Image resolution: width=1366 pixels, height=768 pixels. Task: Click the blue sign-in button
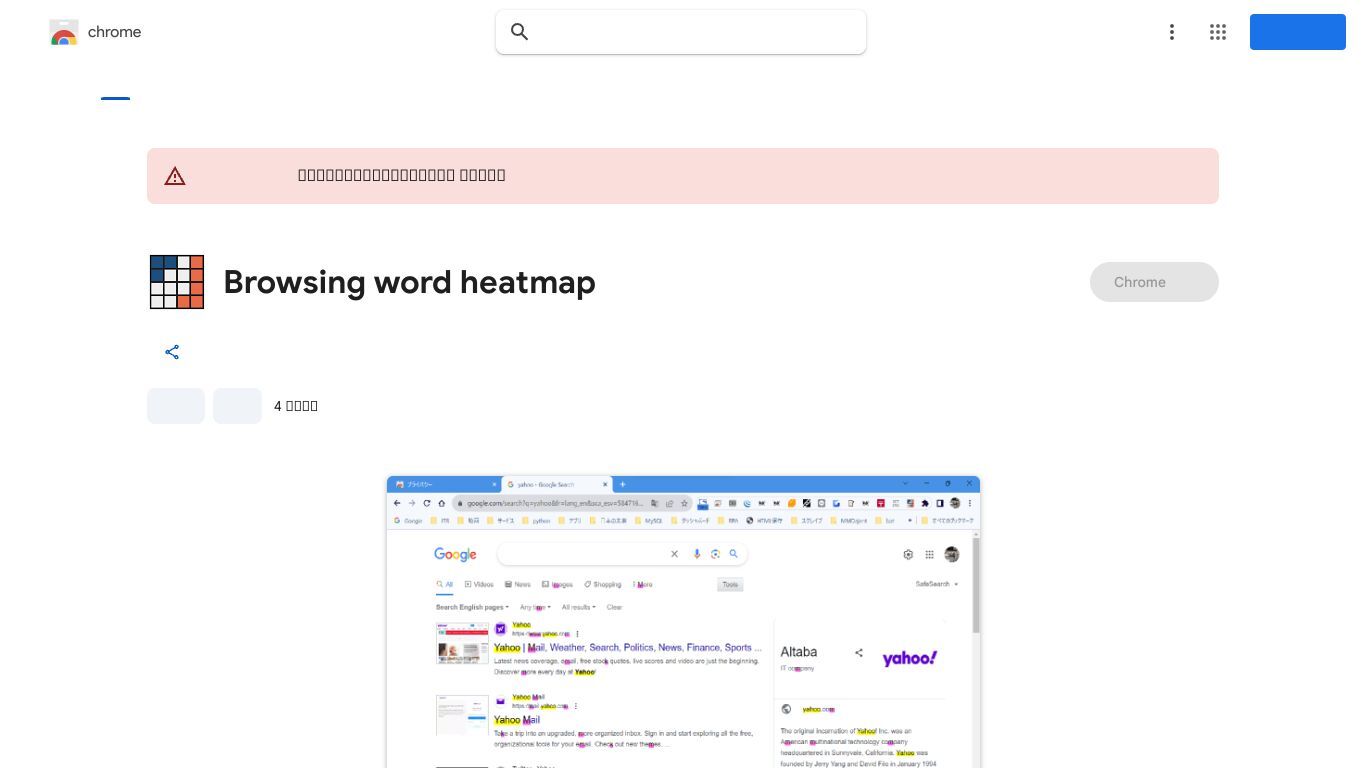click(x=1298, y=32)
